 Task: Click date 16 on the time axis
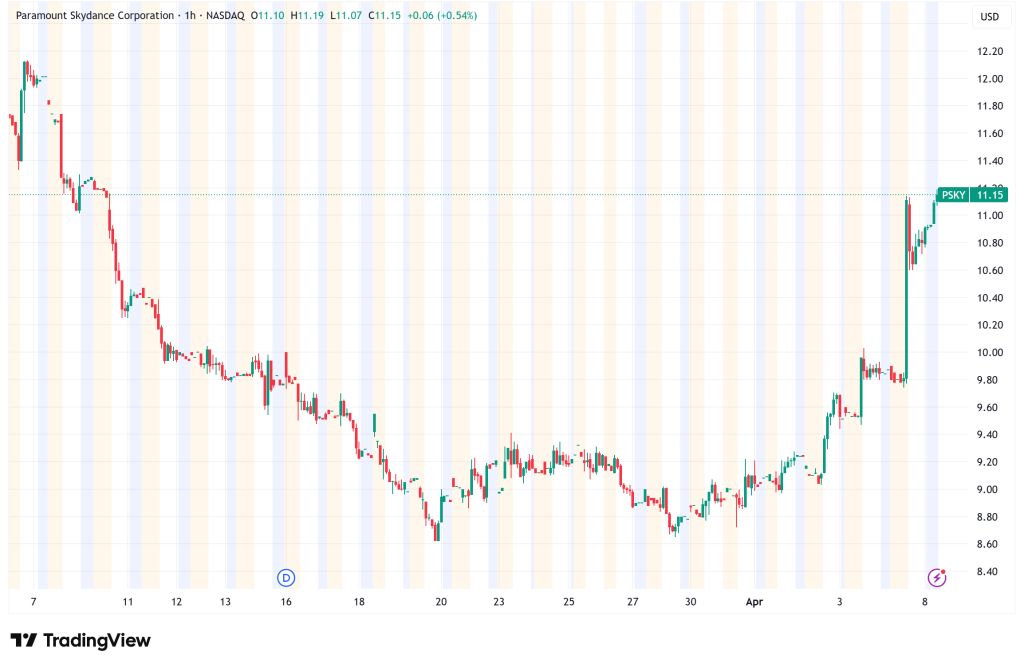[286, 602]
